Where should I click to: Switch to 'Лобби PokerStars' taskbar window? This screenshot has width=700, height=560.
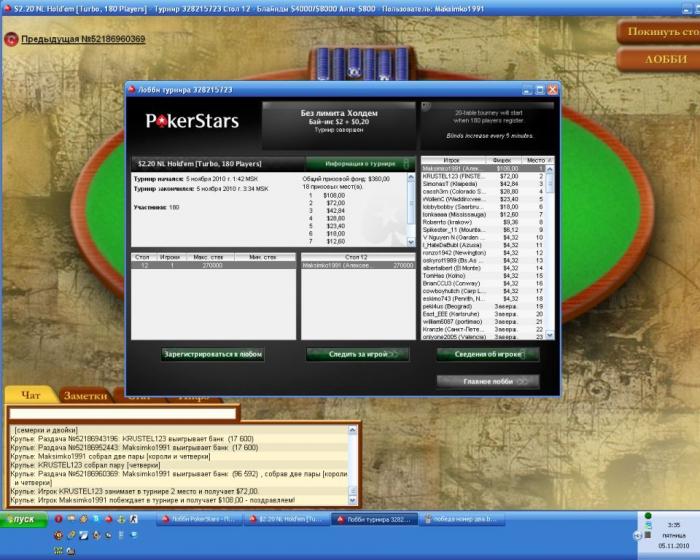pos(199,519)
